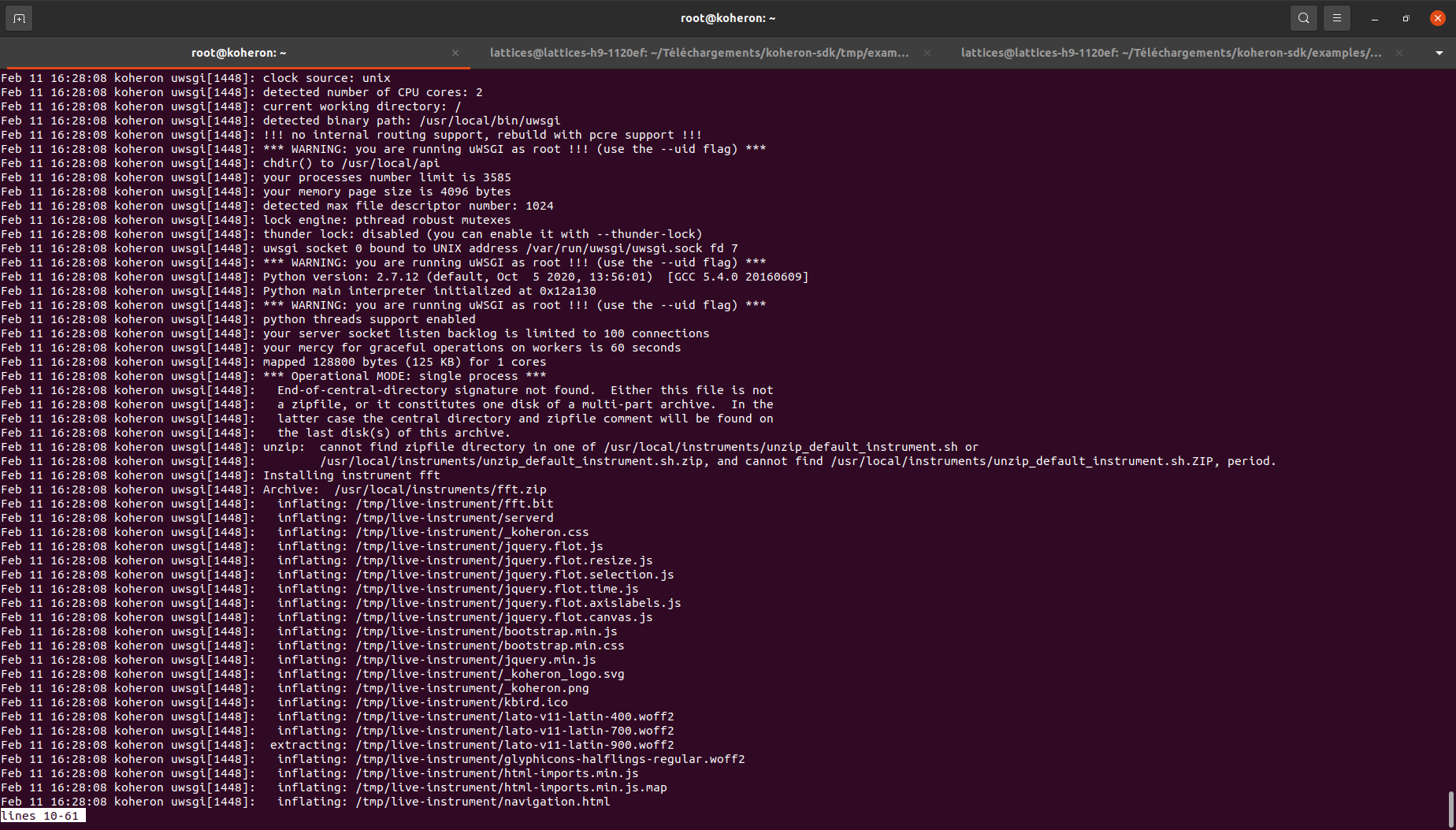Close the middle Téléchargements tab

coord(927,53)
